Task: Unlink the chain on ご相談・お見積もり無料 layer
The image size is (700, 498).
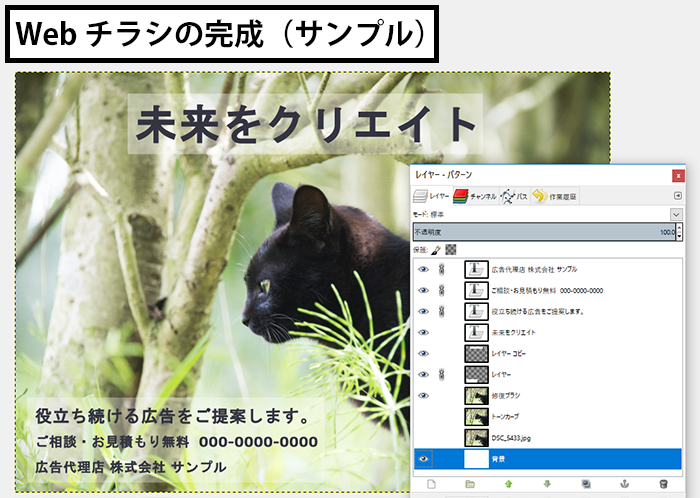Action: tap(442, 290)
